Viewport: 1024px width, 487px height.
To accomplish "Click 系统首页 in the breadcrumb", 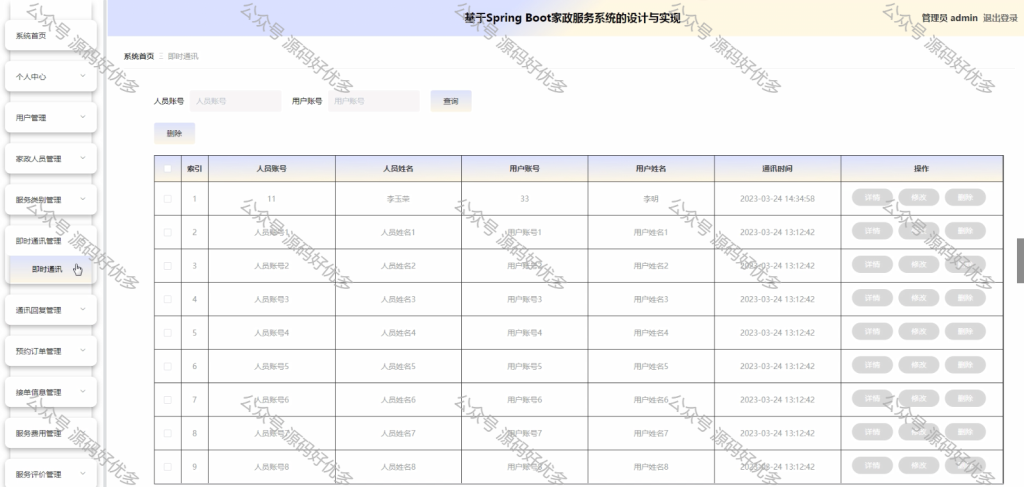I will [x=138, y=56].
